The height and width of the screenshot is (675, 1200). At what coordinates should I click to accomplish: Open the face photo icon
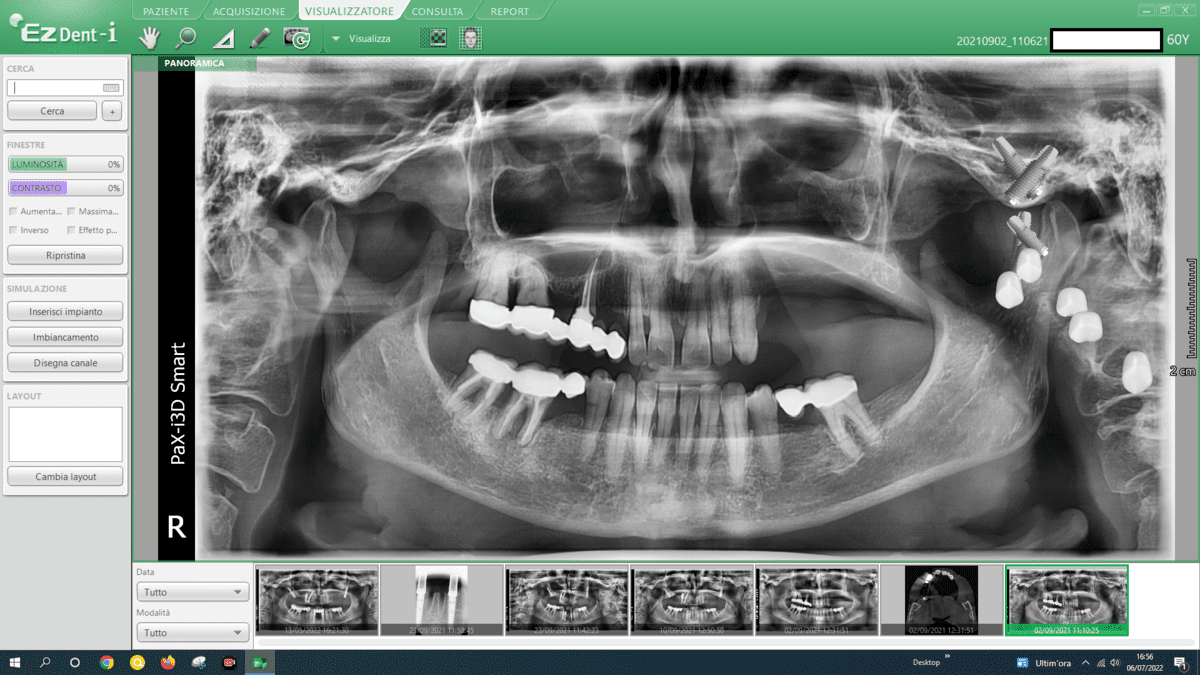tap(470, 38)
